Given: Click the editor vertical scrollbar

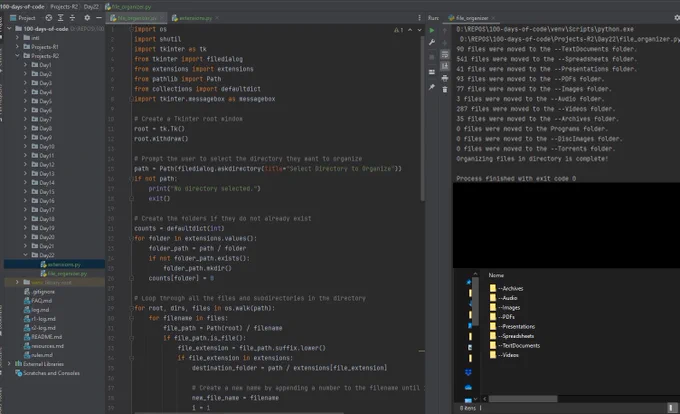Looking at the screenshot, I should coord(422,117).
